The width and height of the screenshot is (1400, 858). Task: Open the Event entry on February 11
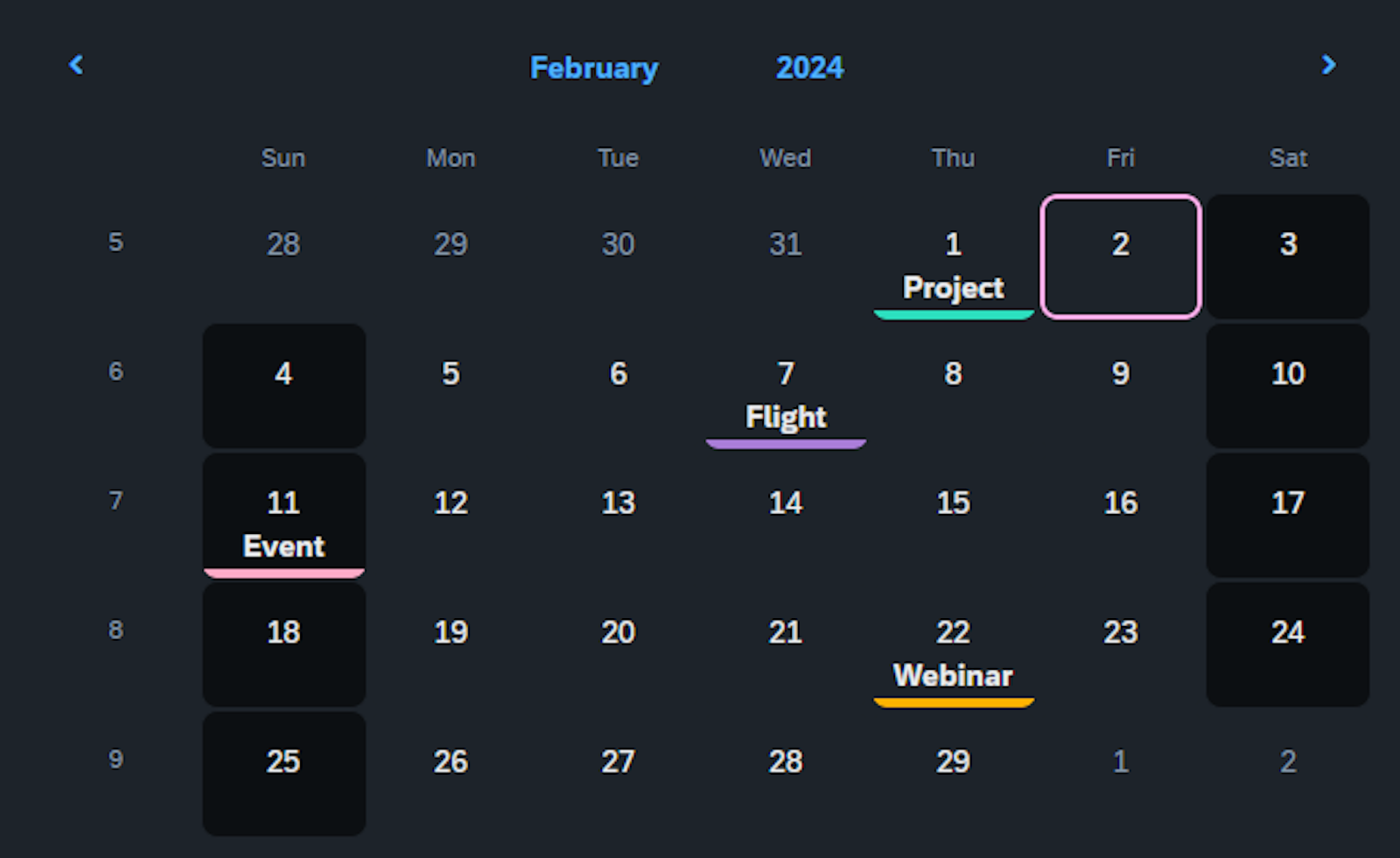coord(283,546)
